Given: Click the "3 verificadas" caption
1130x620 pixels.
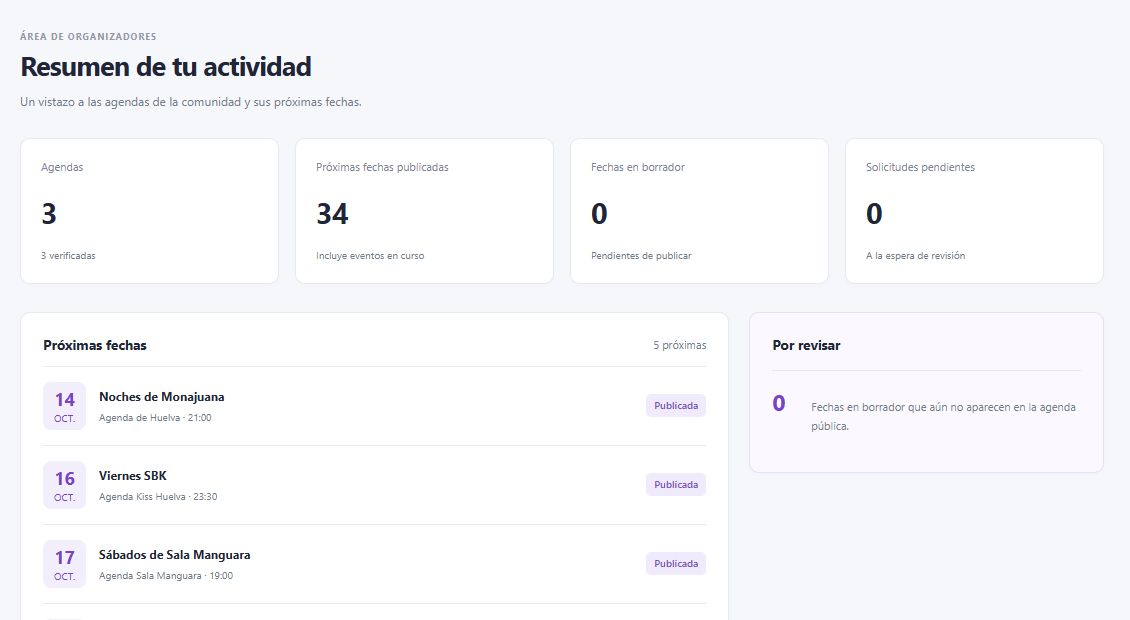Looking at the screenshot, I should (68, 256).
